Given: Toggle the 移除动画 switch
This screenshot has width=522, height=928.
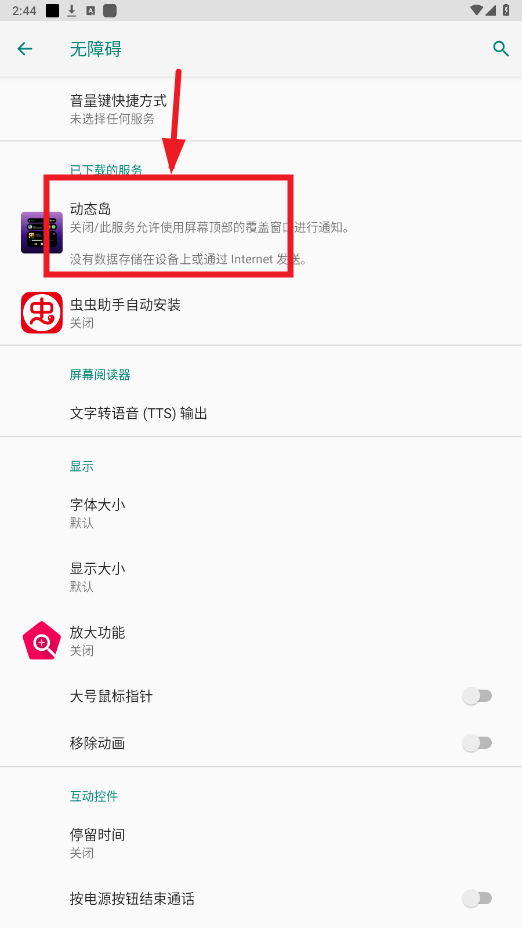Looking at the screenshot, I should pyautogui.click(x=477, y=743).
